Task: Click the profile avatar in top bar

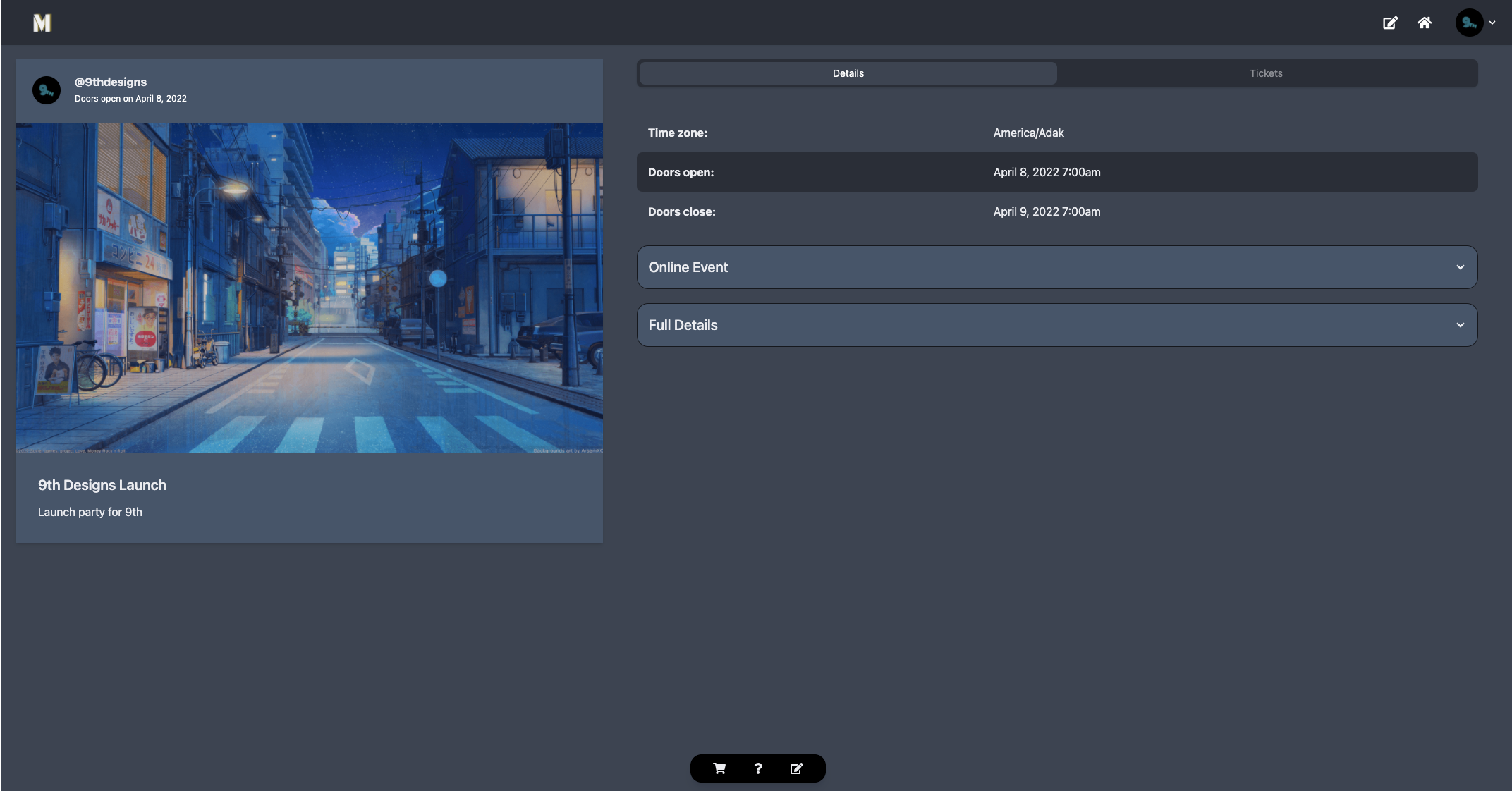Action: (1469, 23)
